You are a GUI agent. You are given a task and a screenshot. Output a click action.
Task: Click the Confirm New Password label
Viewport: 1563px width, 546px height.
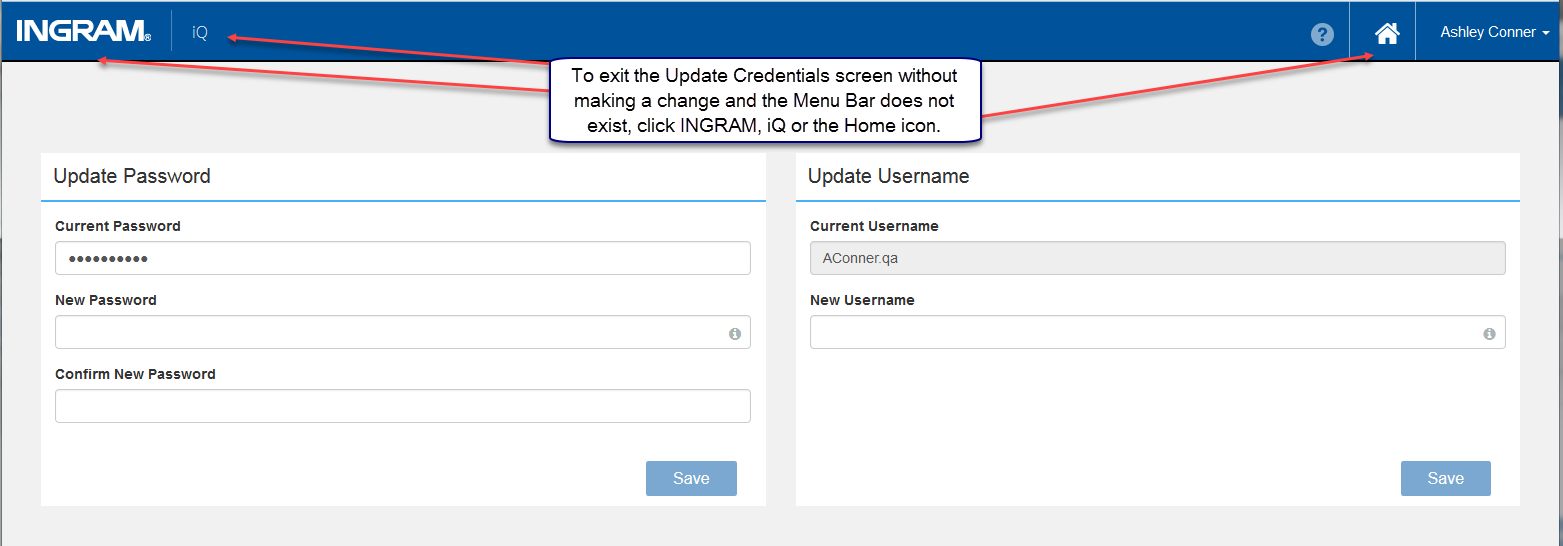point(135,374)
